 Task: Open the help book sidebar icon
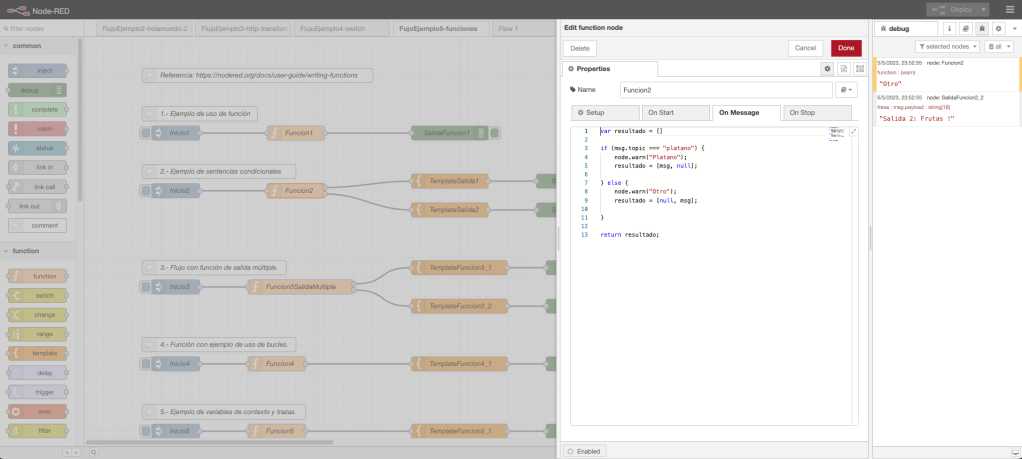pyautogui.click(x=966, y=29)
